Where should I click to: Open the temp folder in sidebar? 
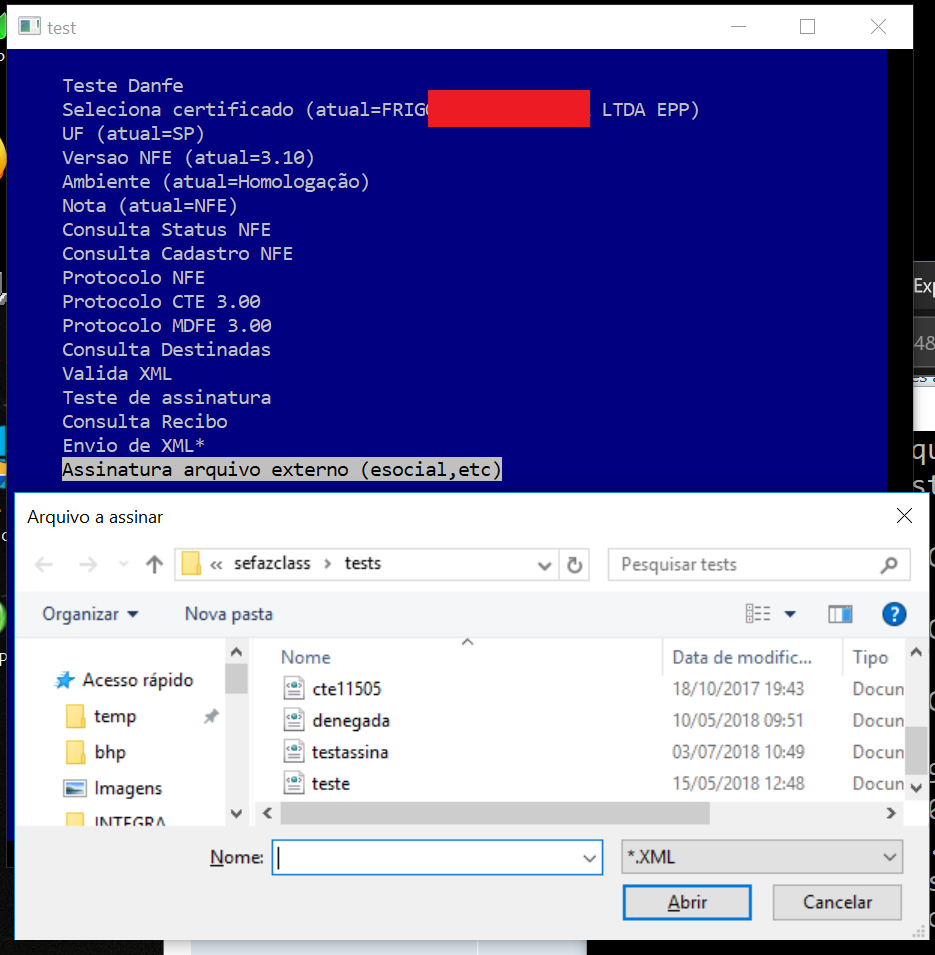pyautogui.click(x=115, y=716)
